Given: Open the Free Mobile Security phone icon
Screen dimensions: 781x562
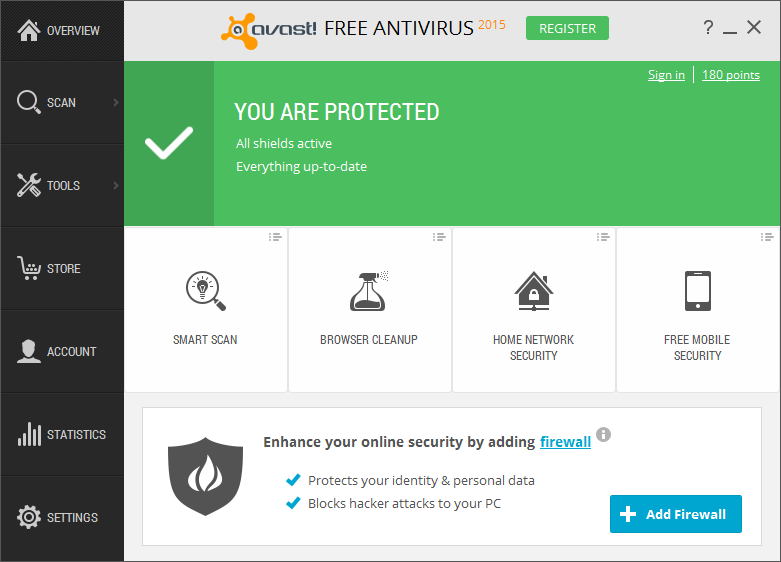Looking at the screenshot, I should (697, 290).
